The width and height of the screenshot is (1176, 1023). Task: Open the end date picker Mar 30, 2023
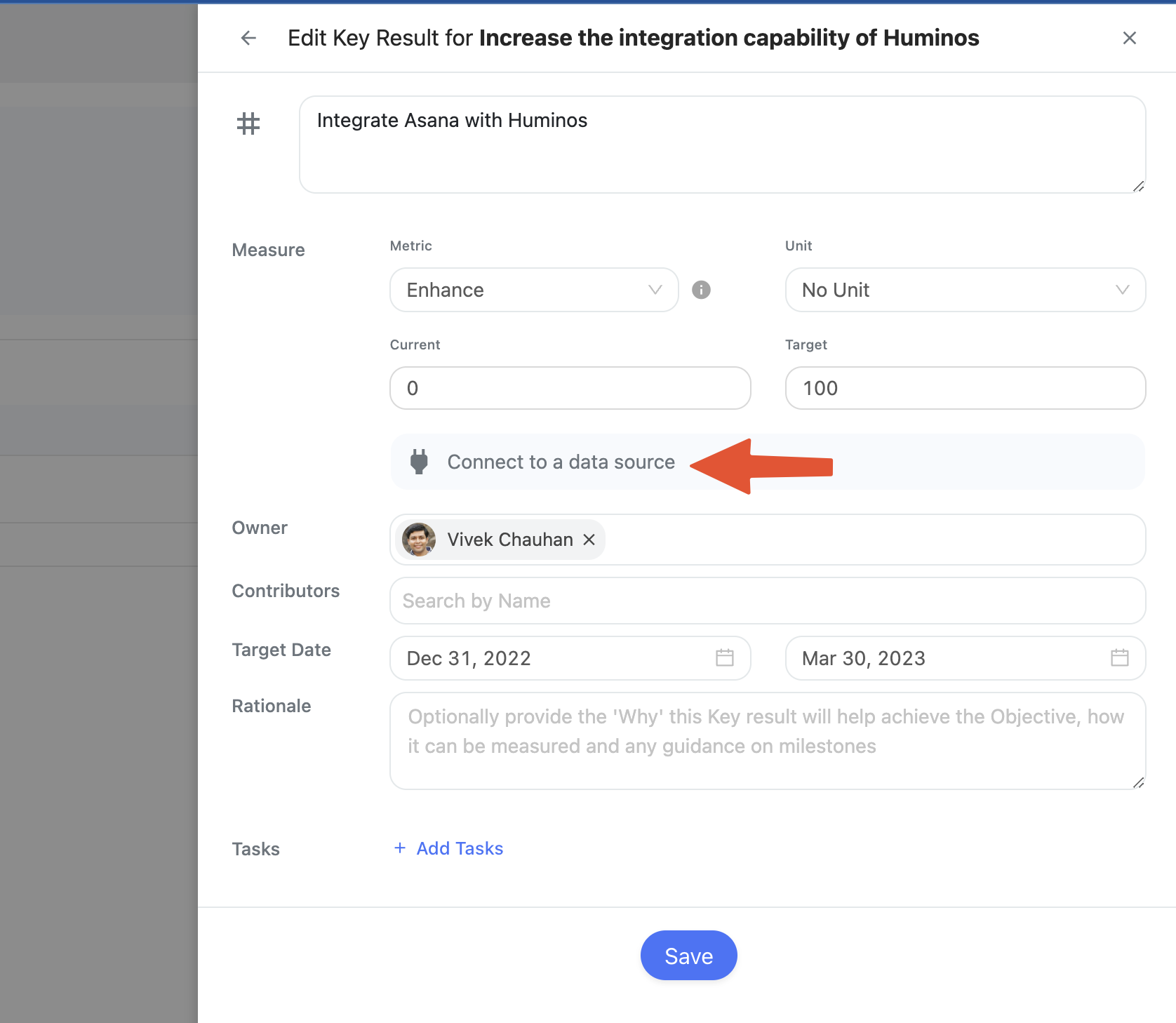965,658
